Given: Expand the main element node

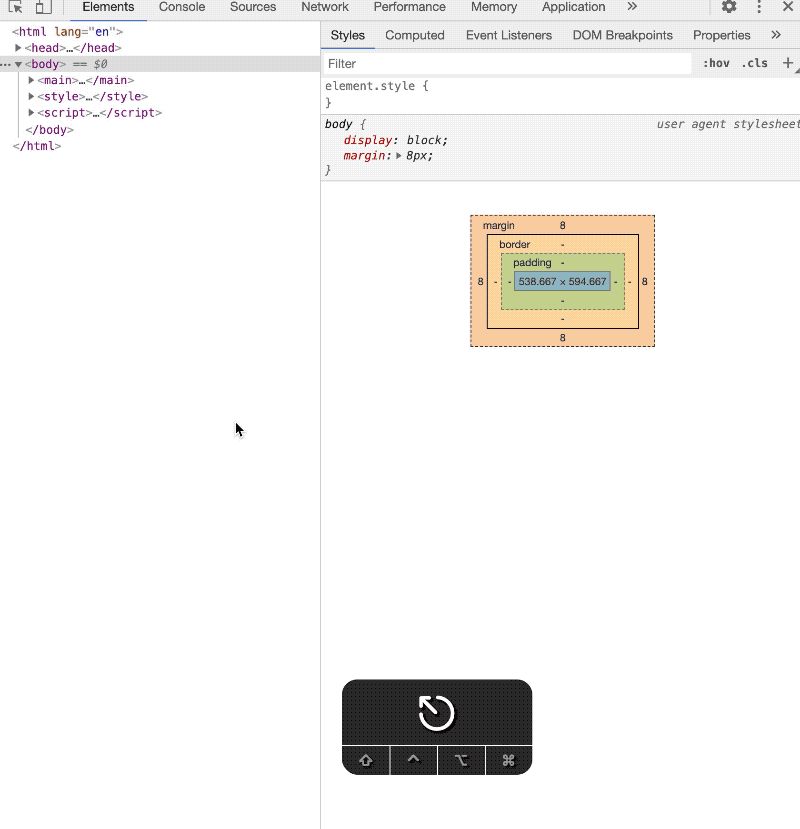Looking at the screenshot, I should tap(31, 80).
